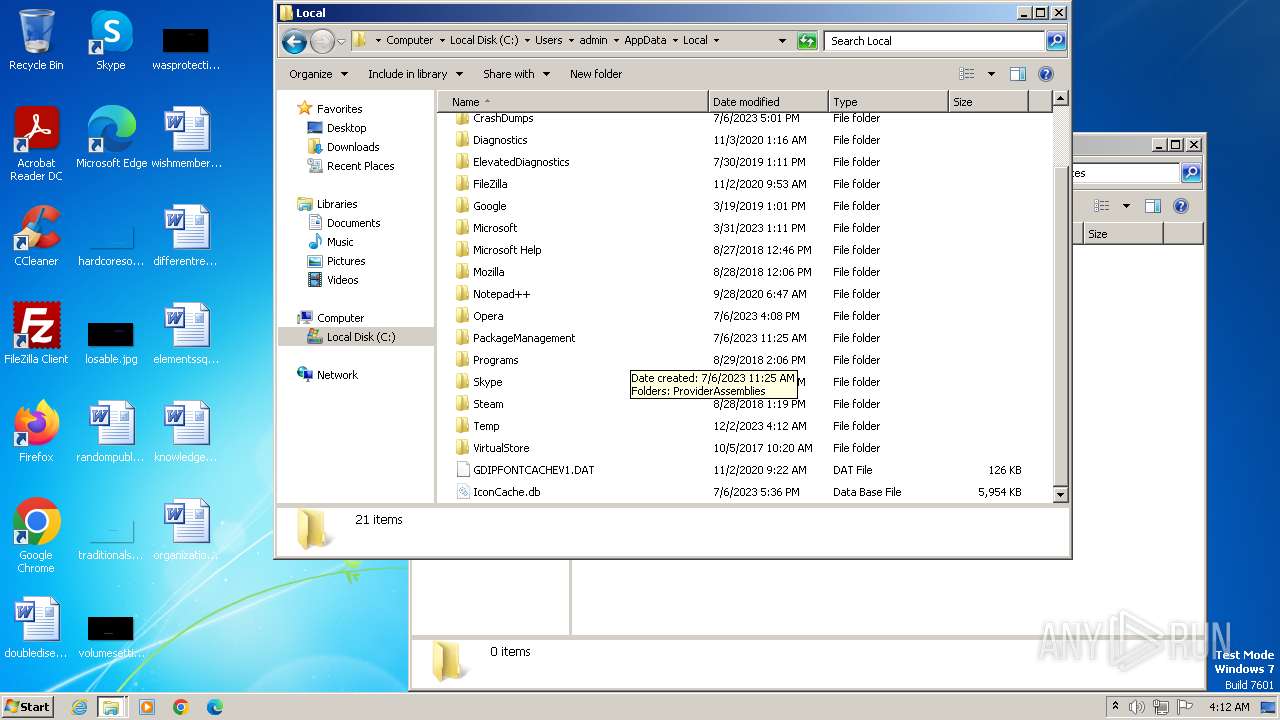This screenshot has width=1280, height=720.
Task: Toggle the preview pane in Local window
Action: coord(1017,74)
